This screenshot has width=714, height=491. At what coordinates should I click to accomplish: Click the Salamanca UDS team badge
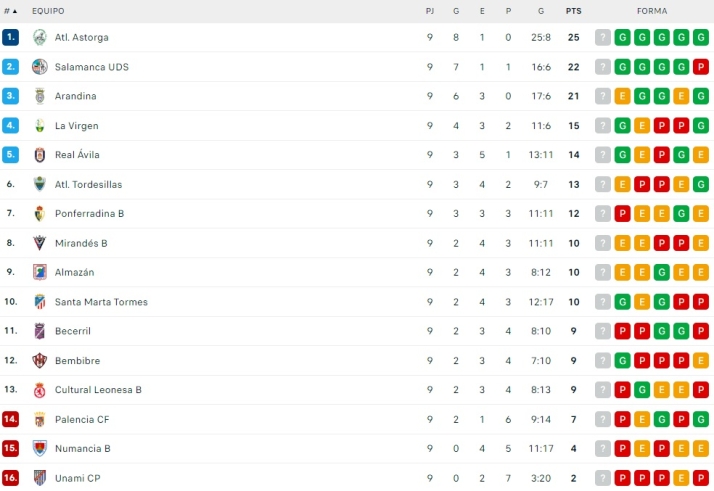[40, 67]
